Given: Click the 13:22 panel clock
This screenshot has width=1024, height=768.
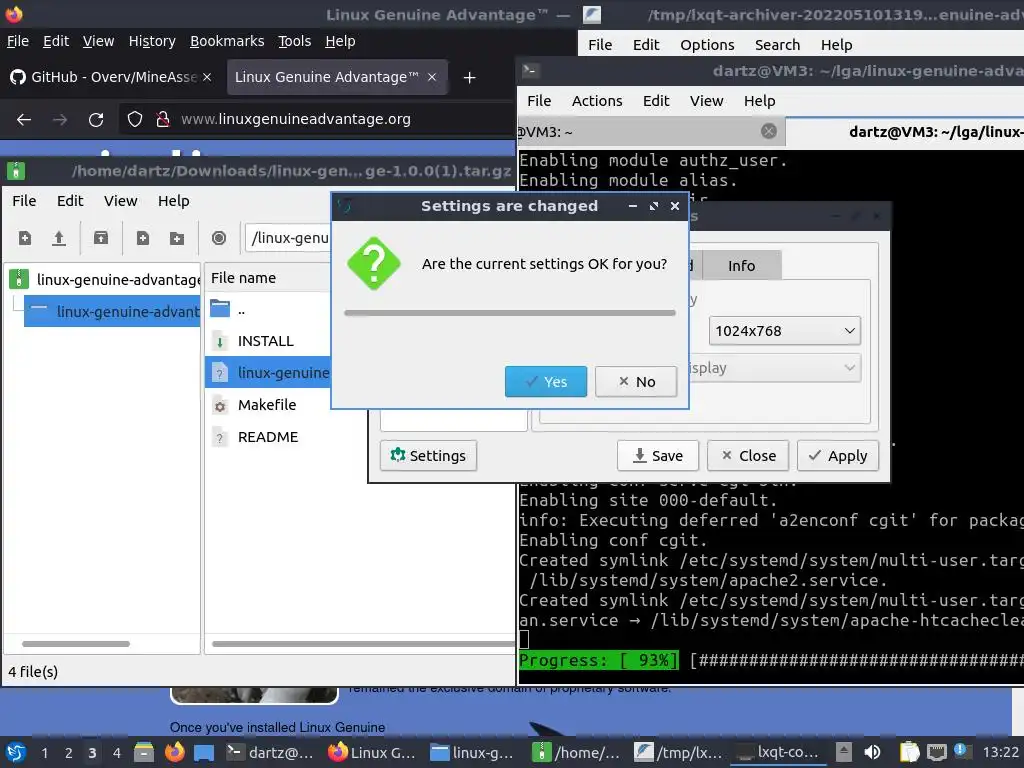Looking at the screenshot, I should pyautogui.click(x=1000, y=753).
